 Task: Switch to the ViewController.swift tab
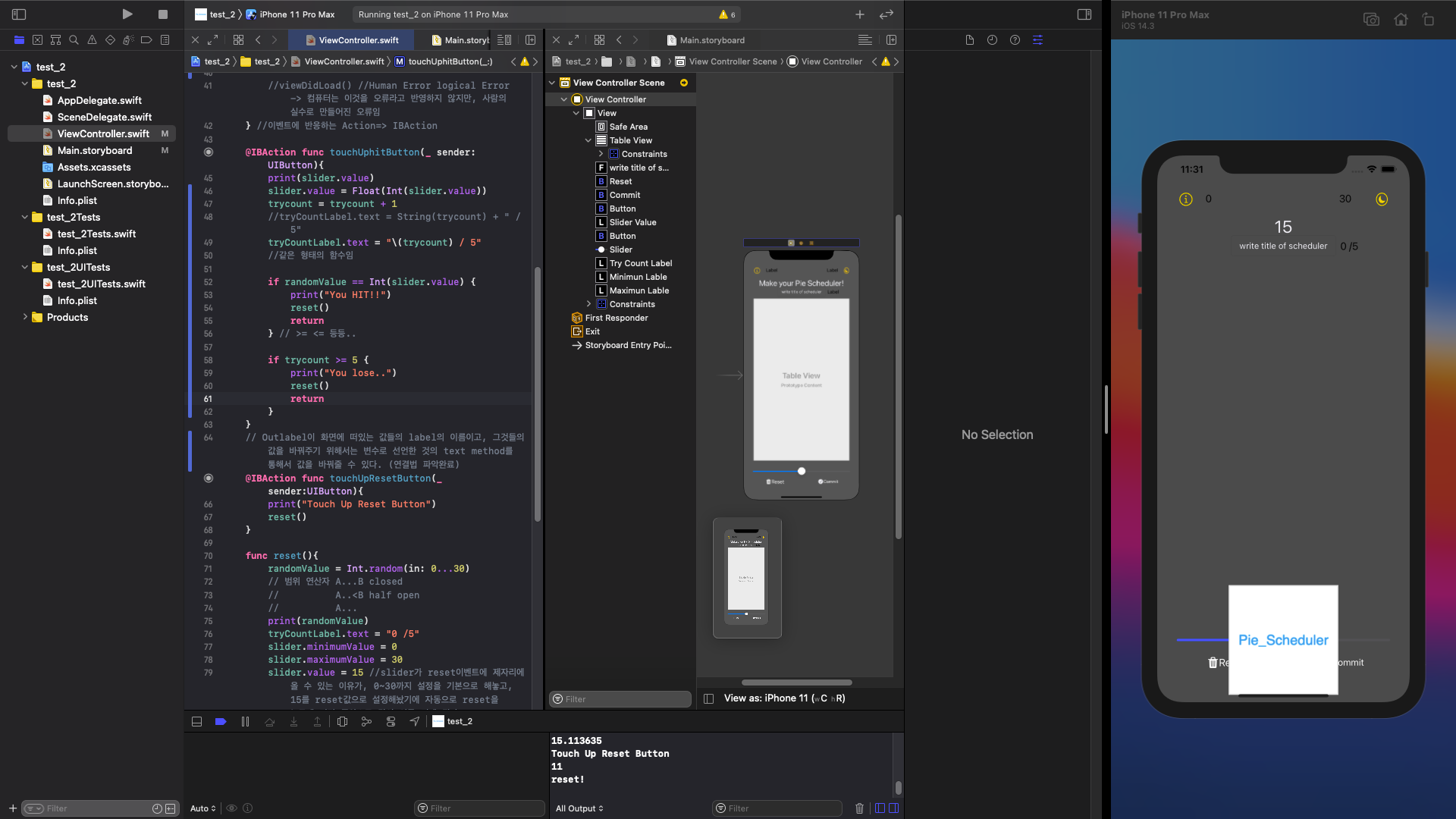[358, 40]
